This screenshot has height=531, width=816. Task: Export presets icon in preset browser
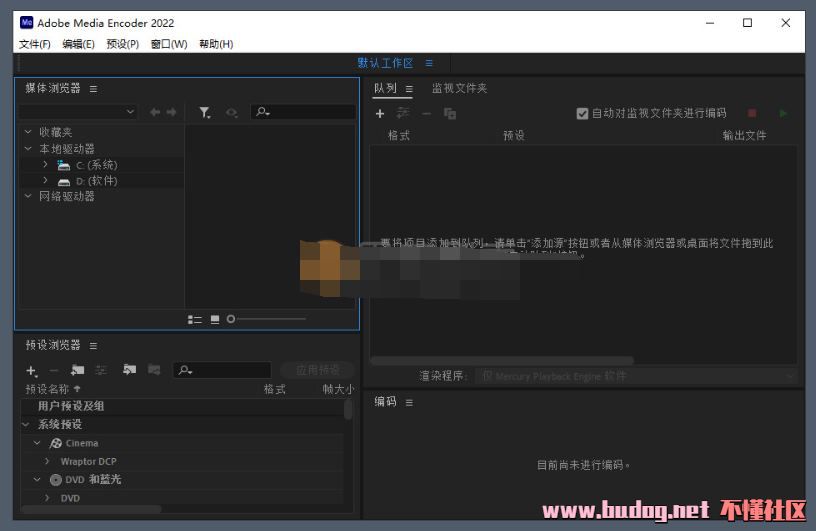(154, 370)
